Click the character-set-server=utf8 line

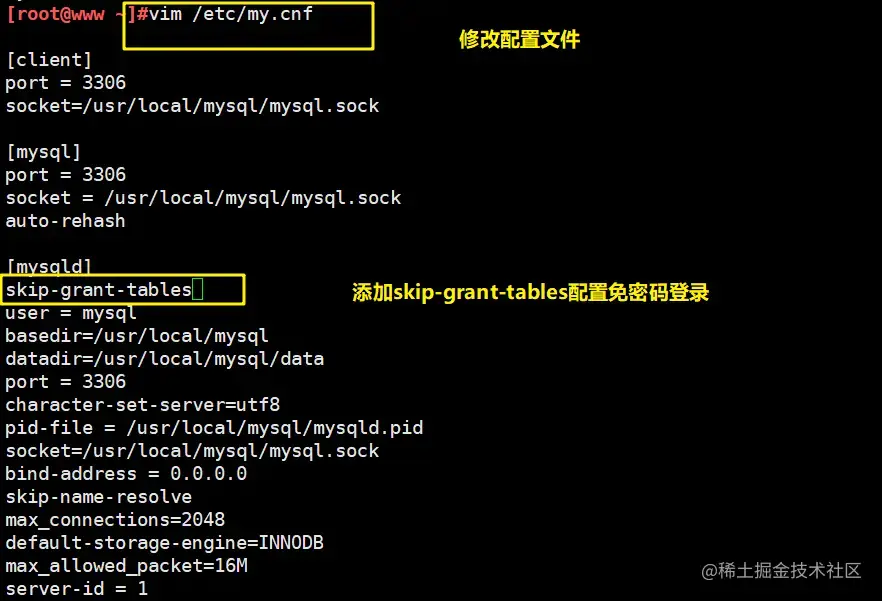click(143, 405)
